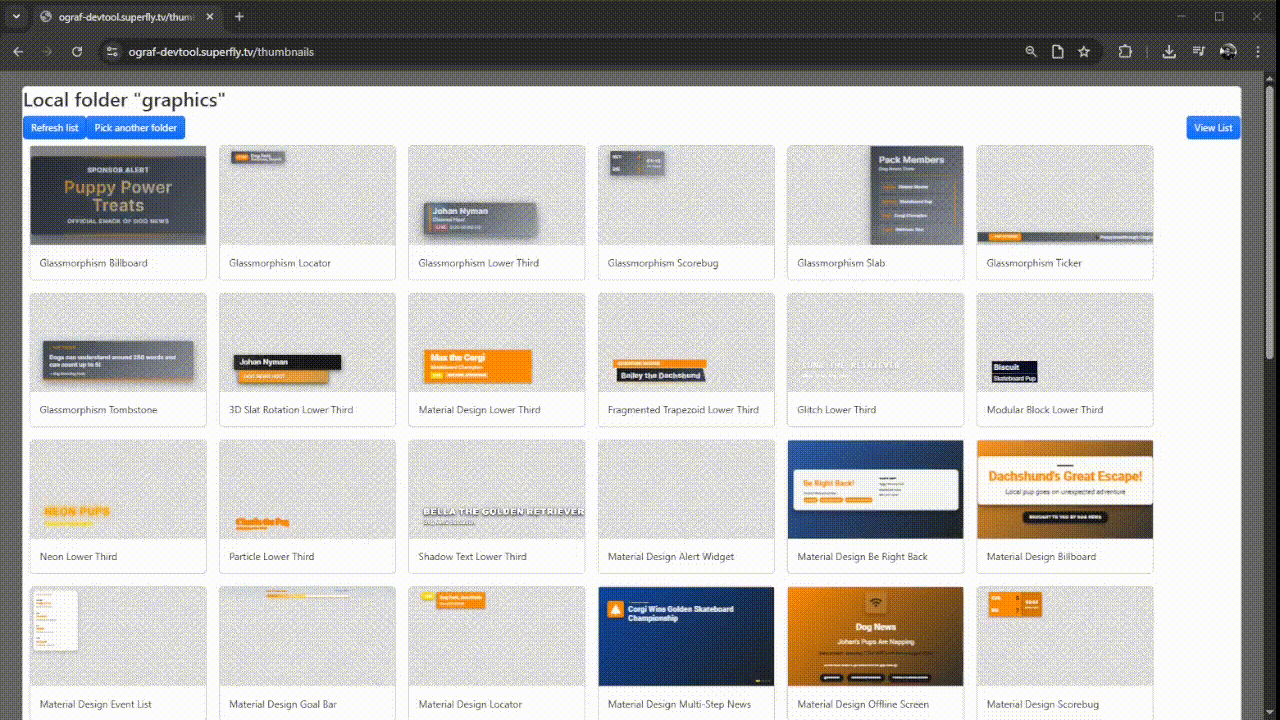Image resolution: width=1280 pixels, height=720 pixels.
Task: Open the Extensions puzzle piece icon
Action: (x=1125, y=52)
